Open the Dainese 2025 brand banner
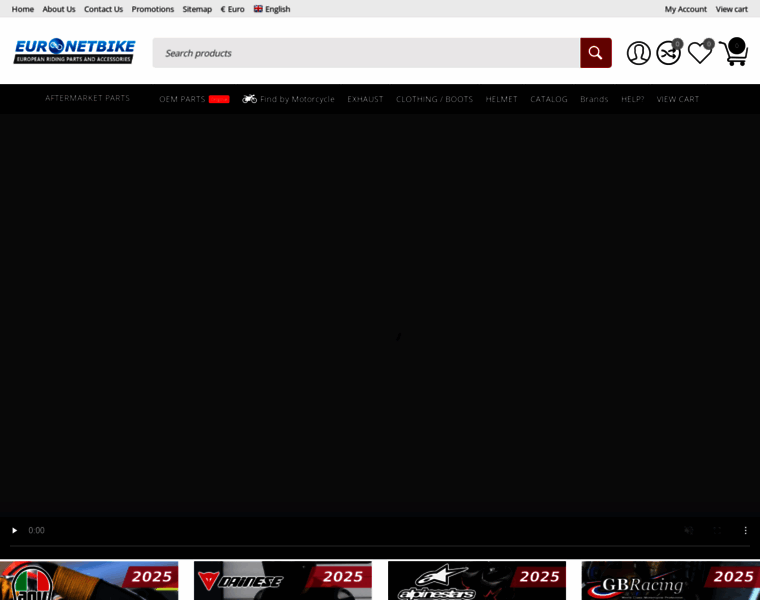This screenshot has width=760, height=600. pos(283,581)
